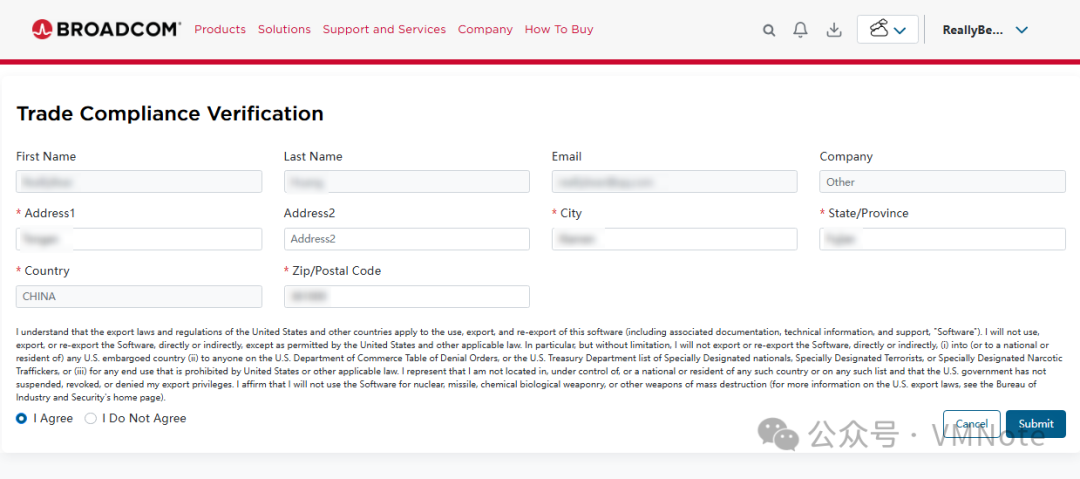Viewport: 1080px width, 479px height.
Task: Click the Address2 input field
Action: (406, 239)
